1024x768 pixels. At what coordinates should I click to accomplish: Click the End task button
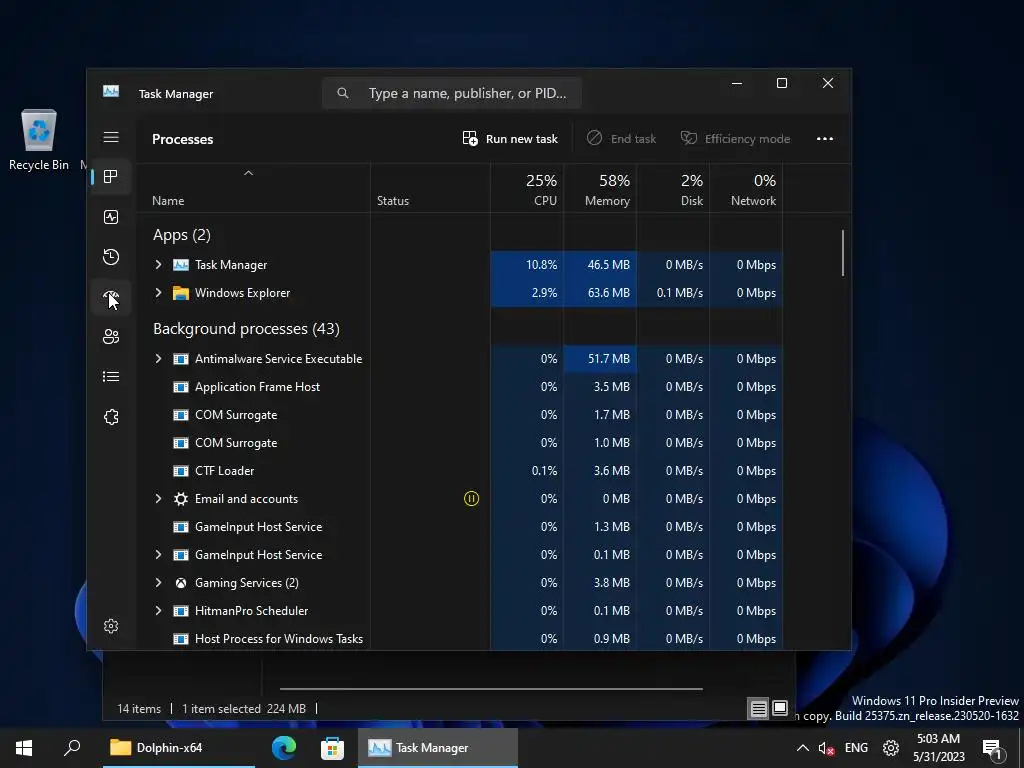pyautogui.click(x=621, y=138)
